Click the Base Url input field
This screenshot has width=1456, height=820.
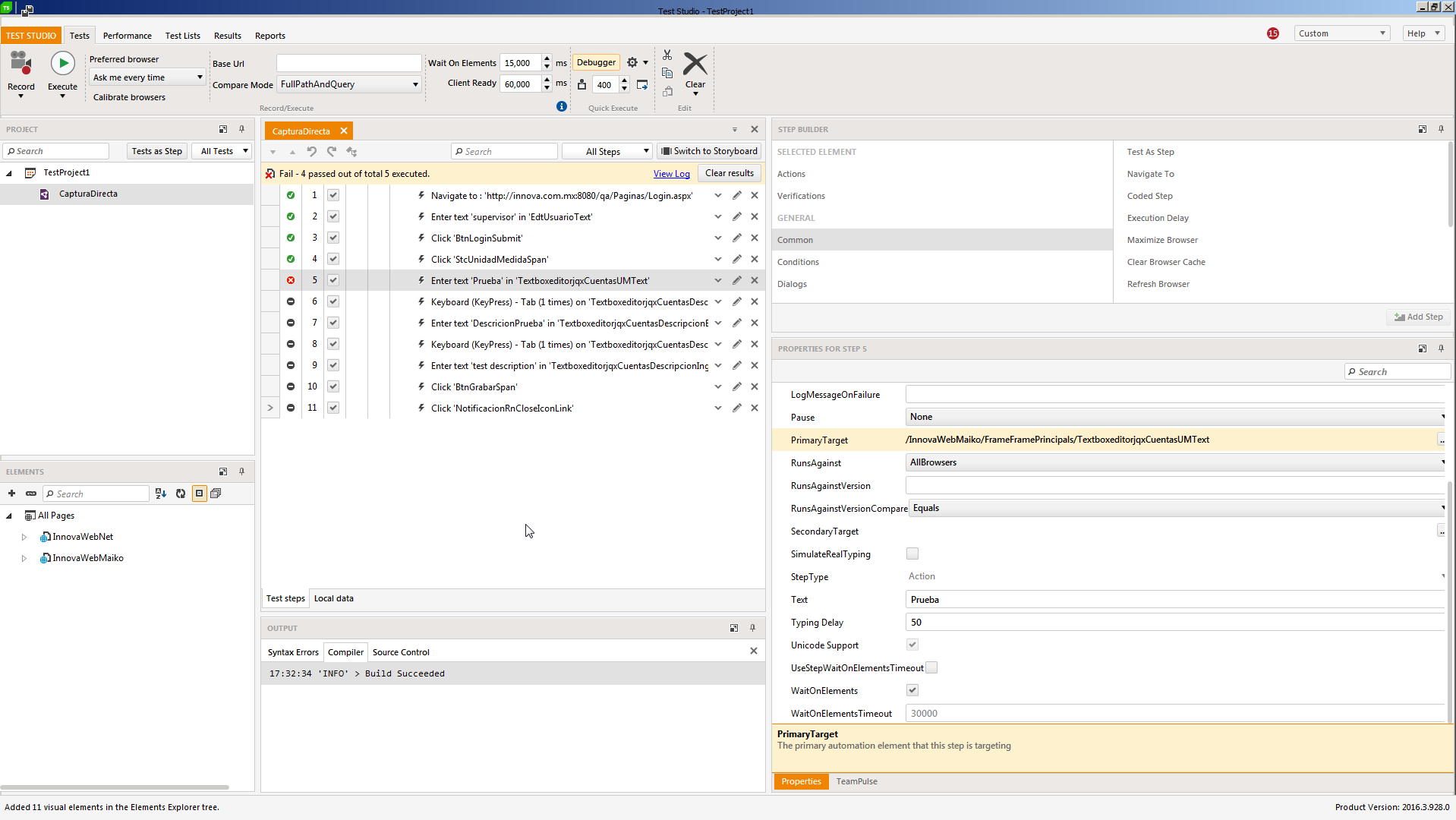tap(348, 64)
